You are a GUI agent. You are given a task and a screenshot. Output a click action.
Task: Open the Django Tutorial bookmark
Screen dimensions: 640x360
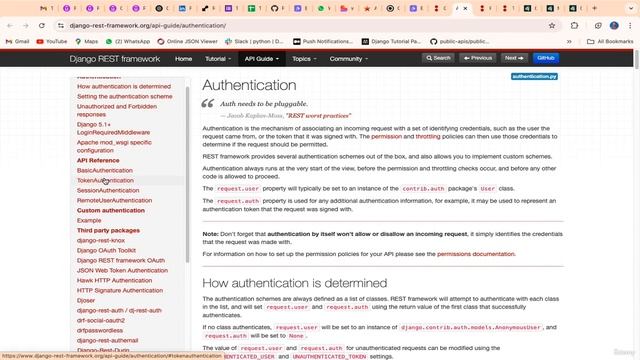[x=391, y=41]
